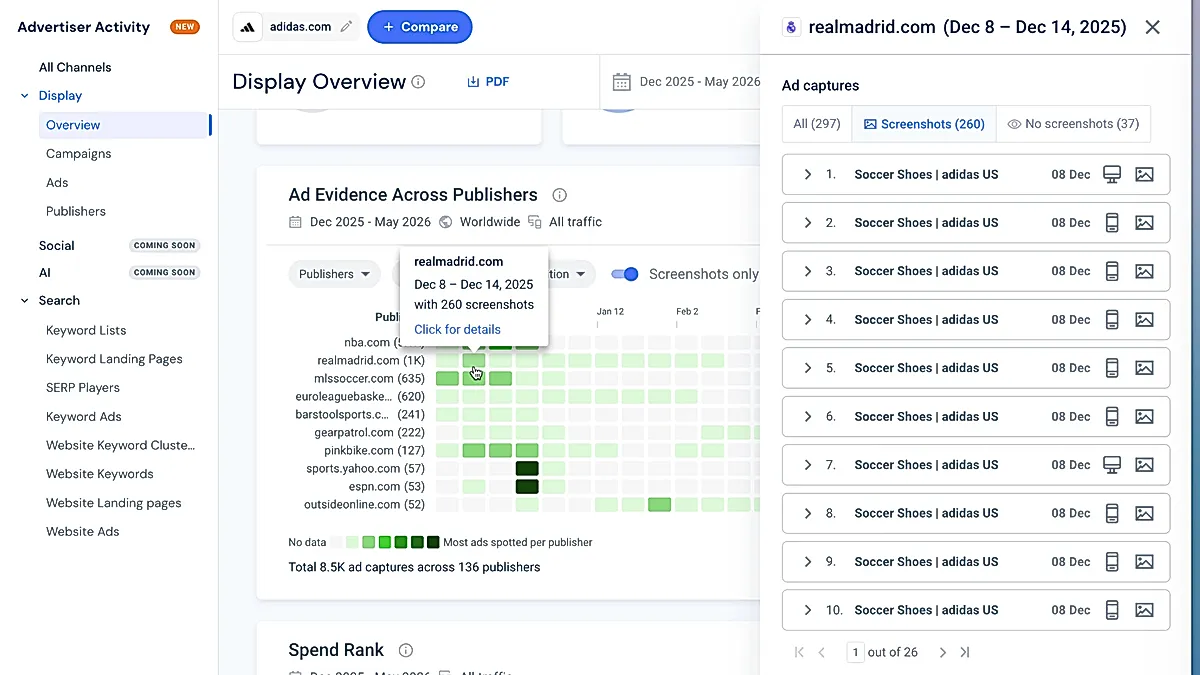This screenshot has height=675, width=1200.
Task: Open Campaigns in the sidebar
Action: (x=78, y=154)
